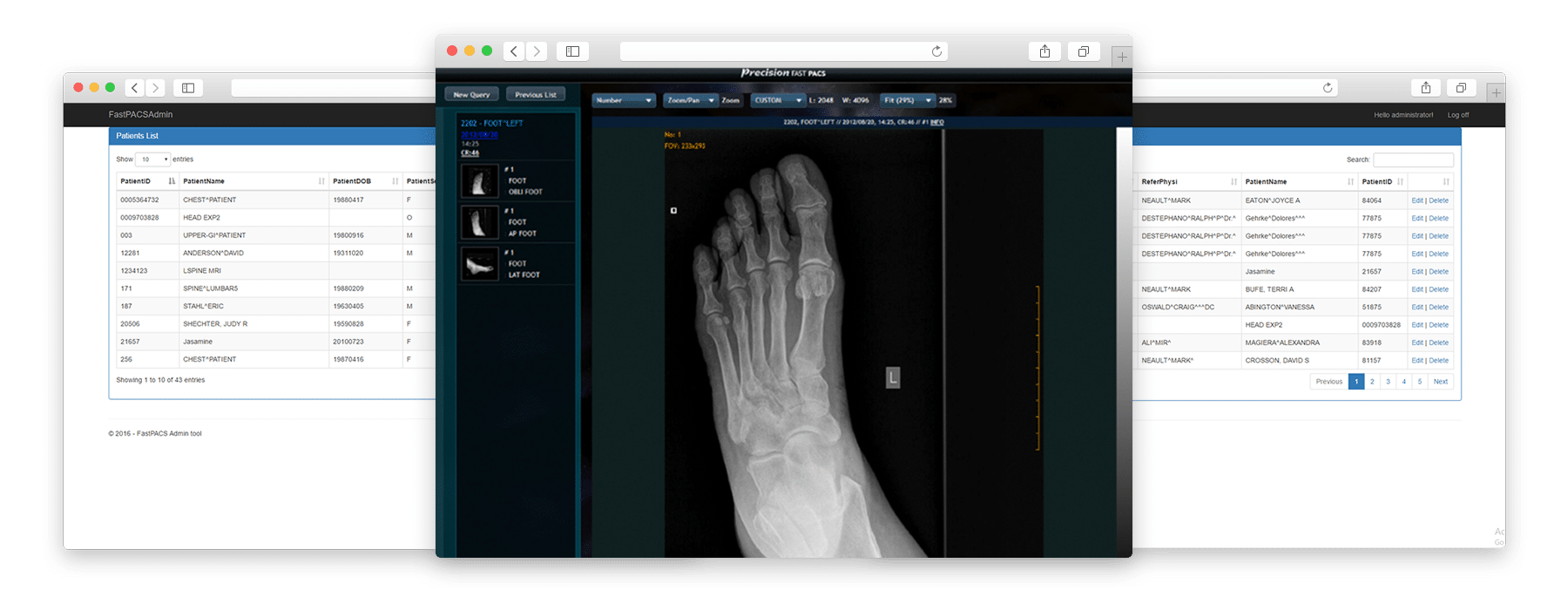Reload the page in the right admin window
The image size is (1568, 590).
(1328, 87)
